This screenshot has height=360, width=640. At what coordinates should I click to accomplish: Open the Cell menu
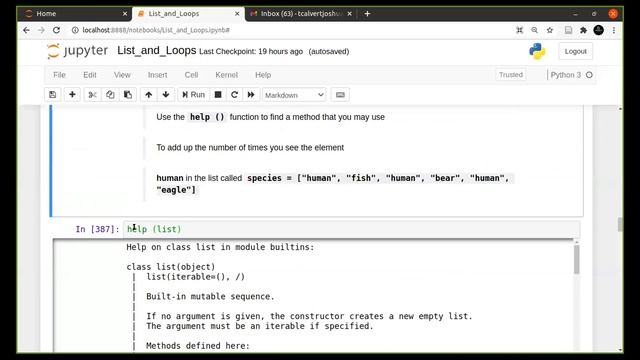pyautogui.click(x=191, y=75)
